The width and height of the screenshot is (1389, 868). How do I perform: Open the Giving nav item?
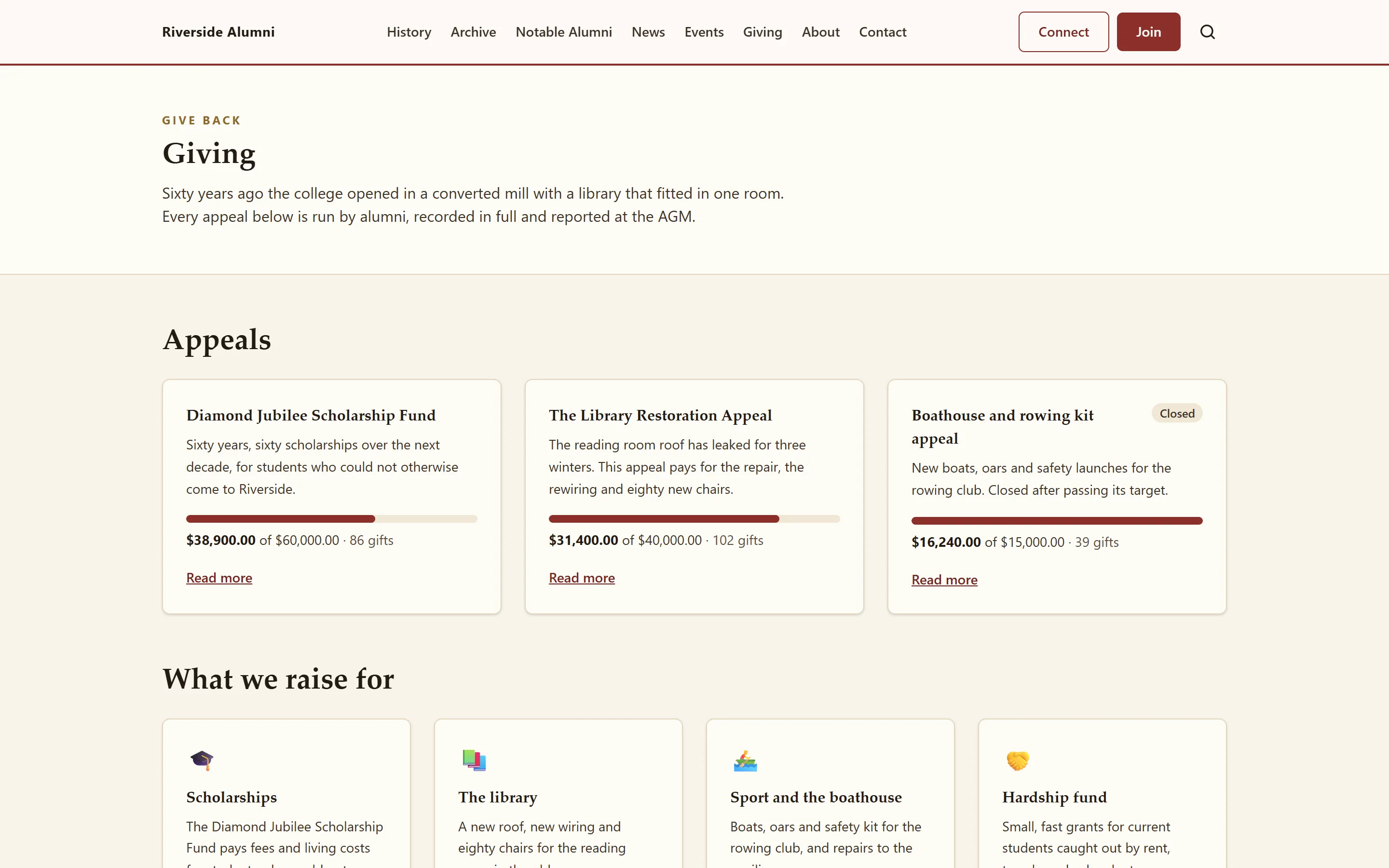pyautogui.click(x=762, y=32)
